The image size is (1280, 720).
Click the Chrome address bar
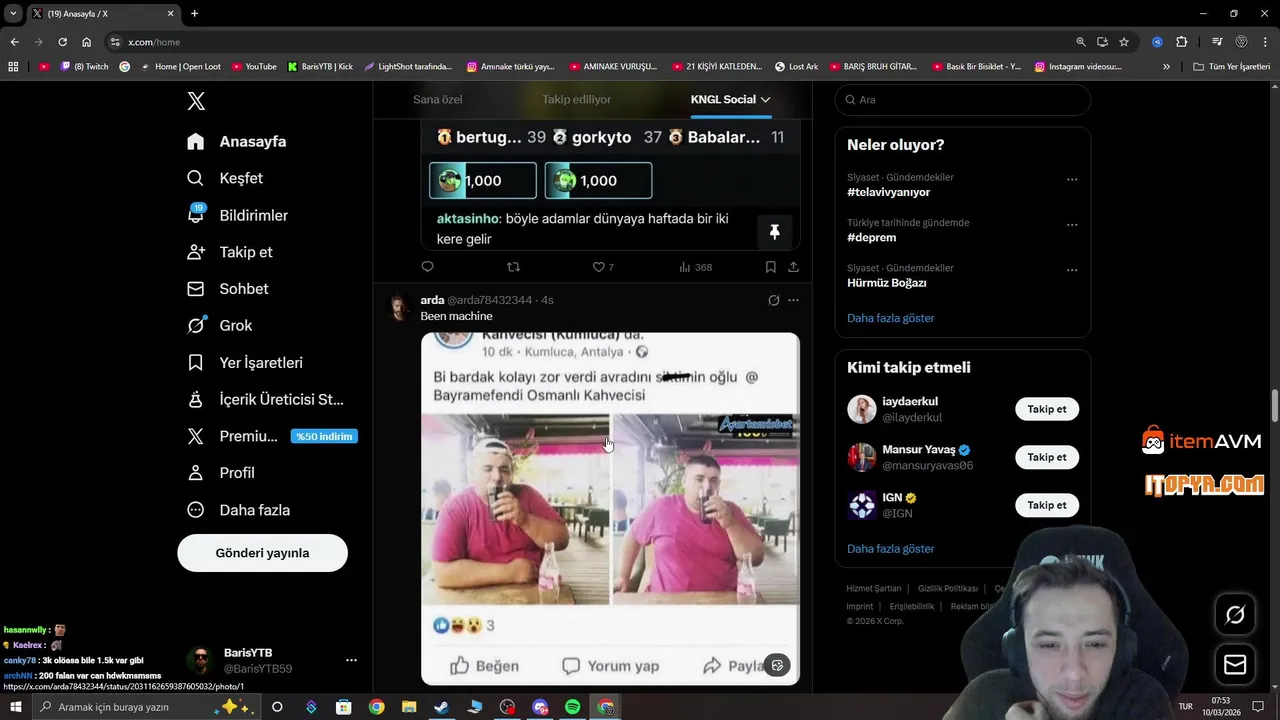click(x=590, y=42)
